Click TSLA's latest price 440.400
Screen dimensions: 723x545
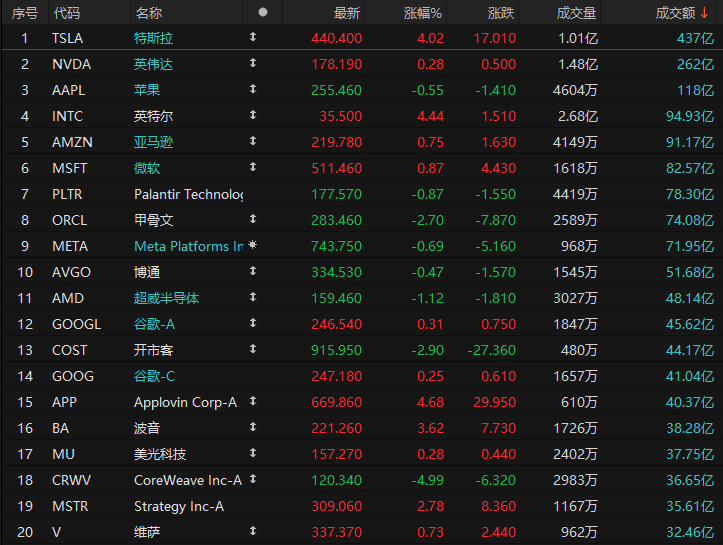[x=337, y=38]
